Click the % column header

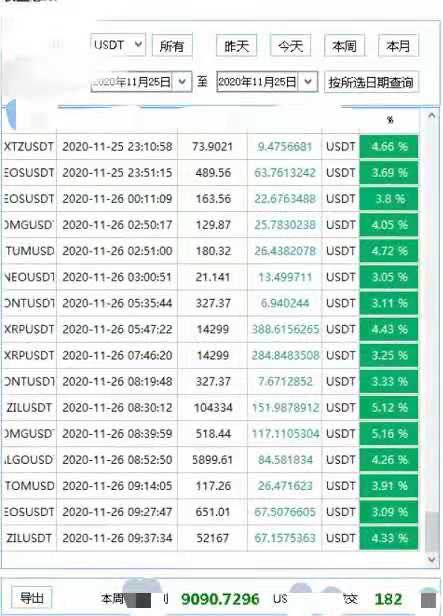click(x=390, y=120)
